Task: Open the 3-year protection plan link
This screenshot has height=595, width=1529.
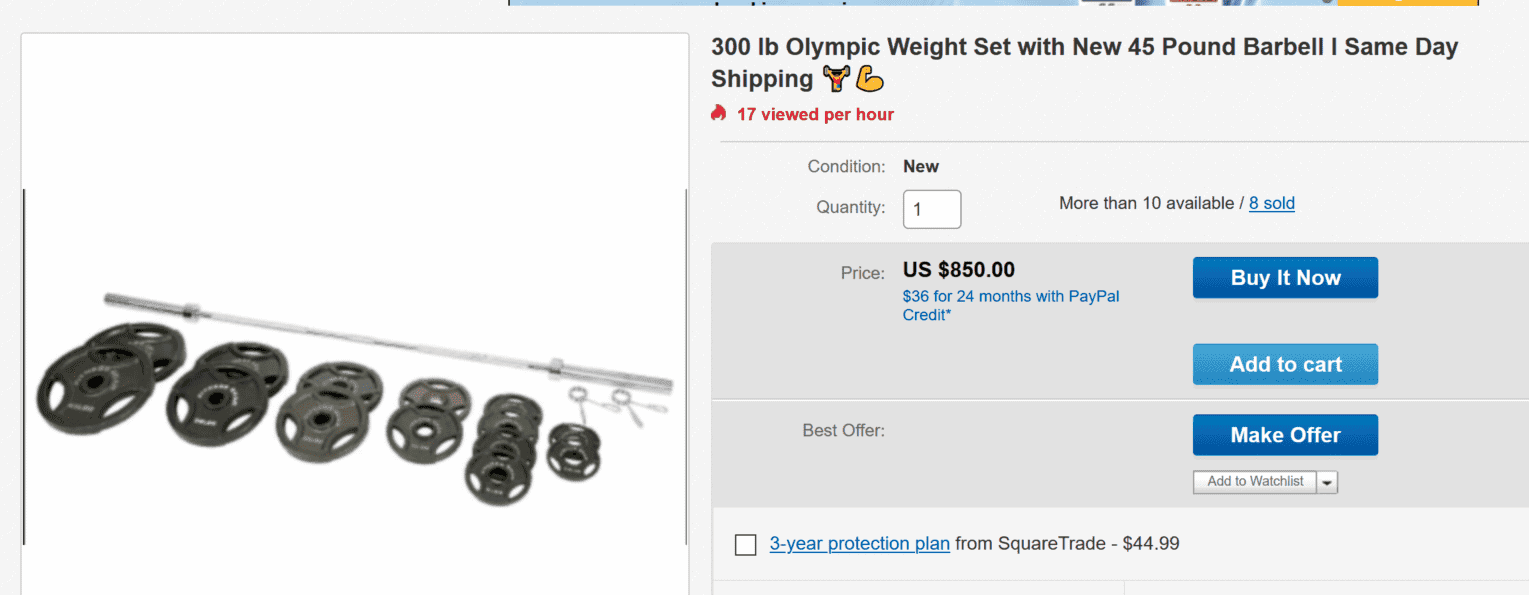Action: pos(859,544)
